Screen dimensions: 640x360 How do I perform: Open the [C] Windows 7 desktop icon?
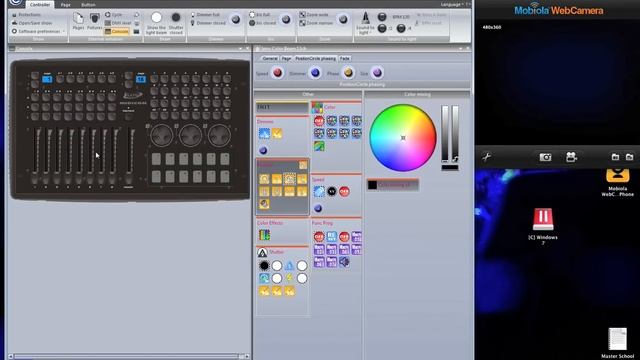[x=543, y=226]
